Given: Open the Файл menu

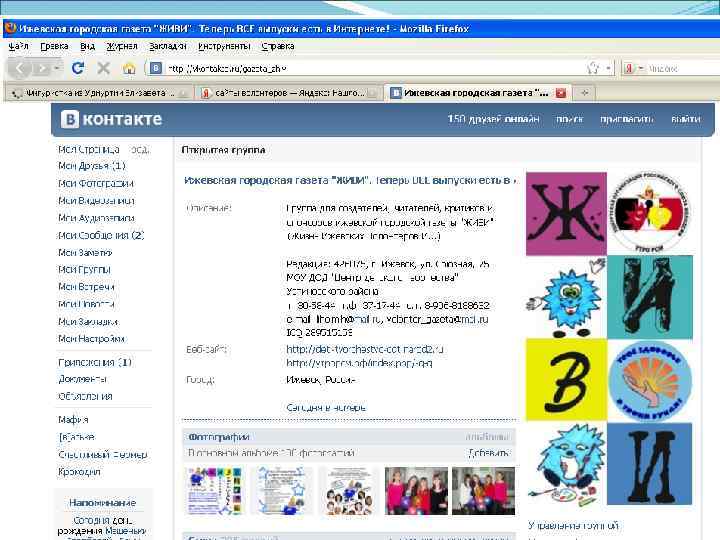Looking at the screenshot, I should pos(18,46).
